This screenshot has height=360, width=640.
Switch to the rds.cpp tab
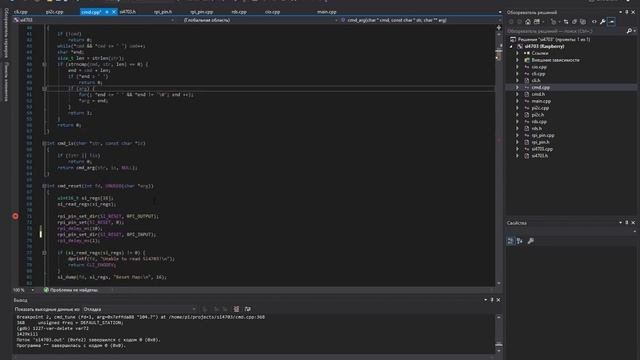click(239, 12)
